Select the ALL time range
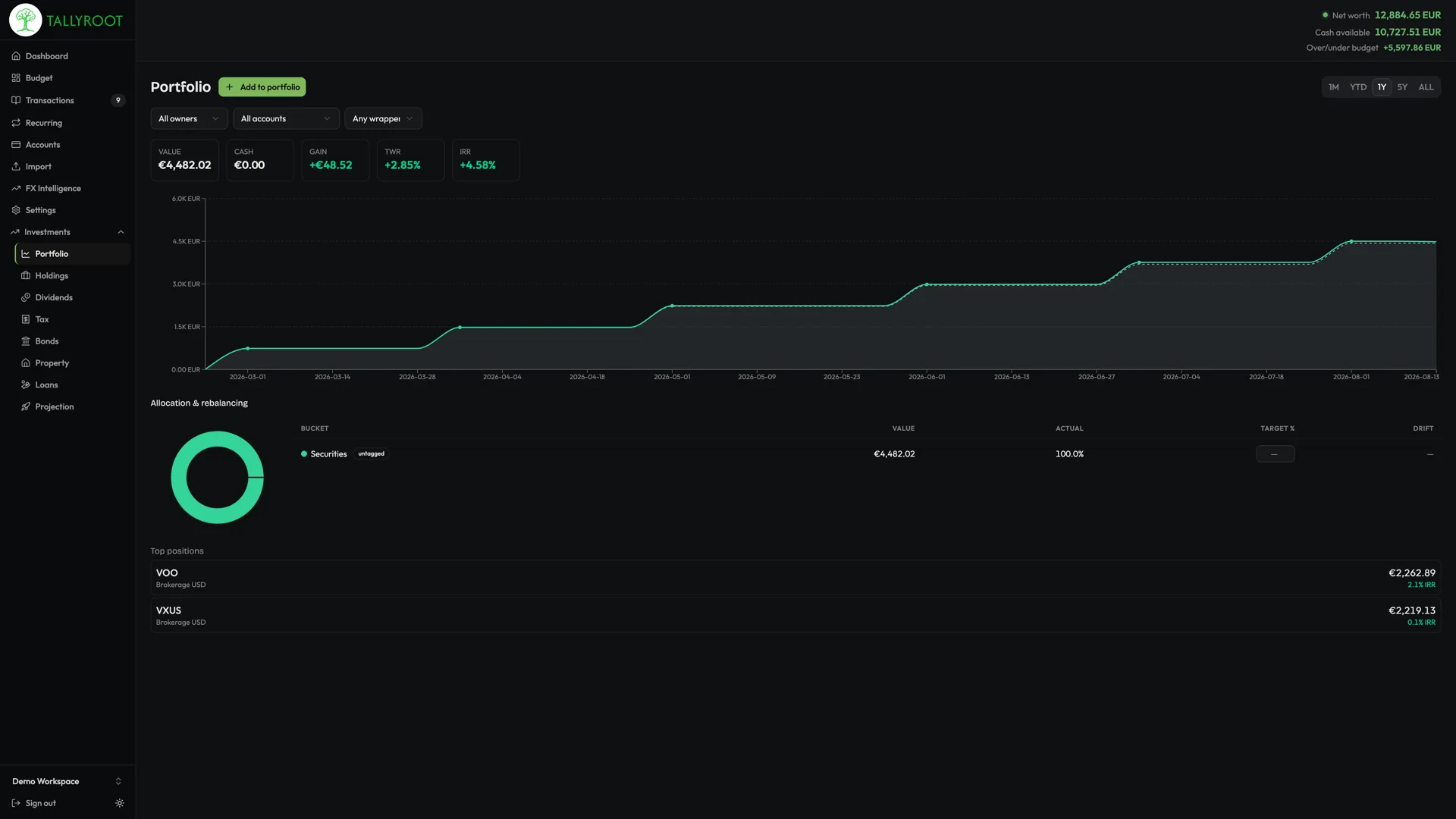Screen dimensions: 1456x819 coord(1426,87)
